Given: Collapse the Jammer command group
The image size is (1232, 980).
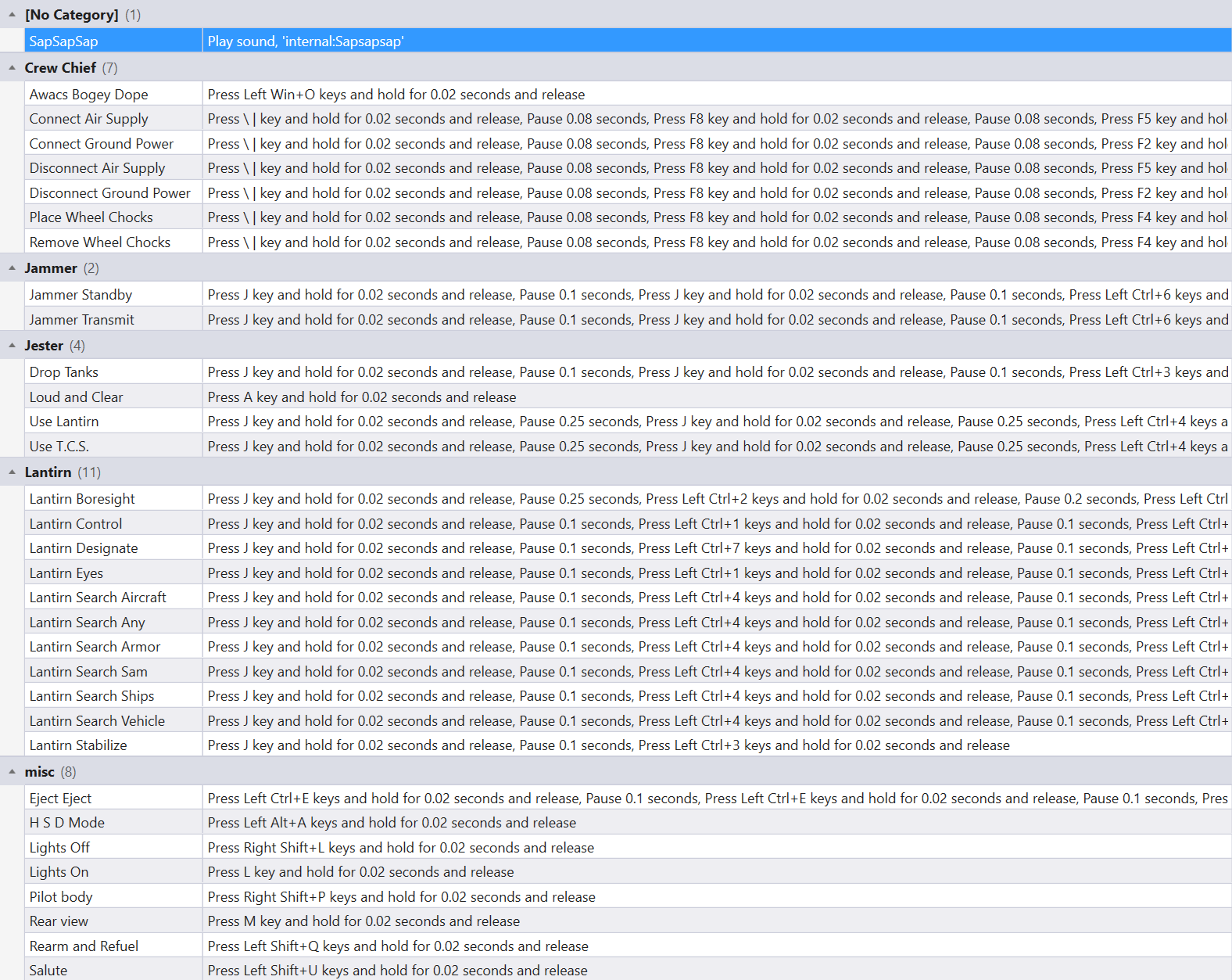Looking at the screenshot, I should (x=12, y=268).
